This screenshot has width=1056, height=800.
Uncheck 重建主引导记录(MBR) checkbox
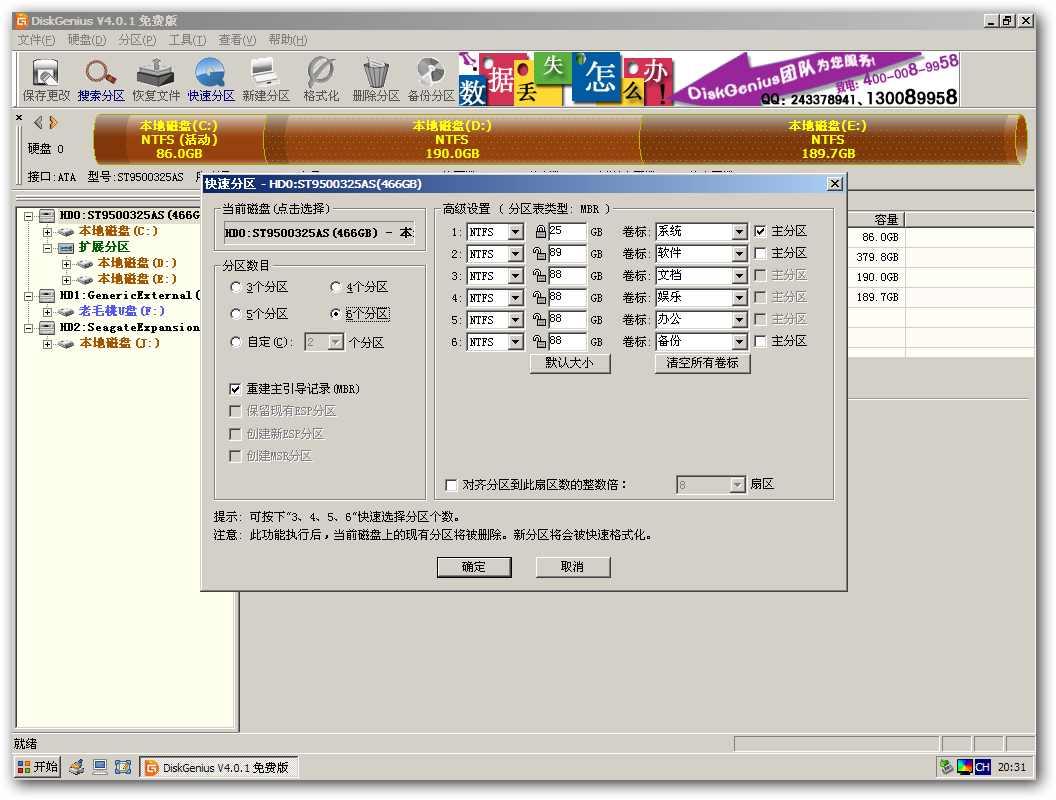(x=235, y=389)
